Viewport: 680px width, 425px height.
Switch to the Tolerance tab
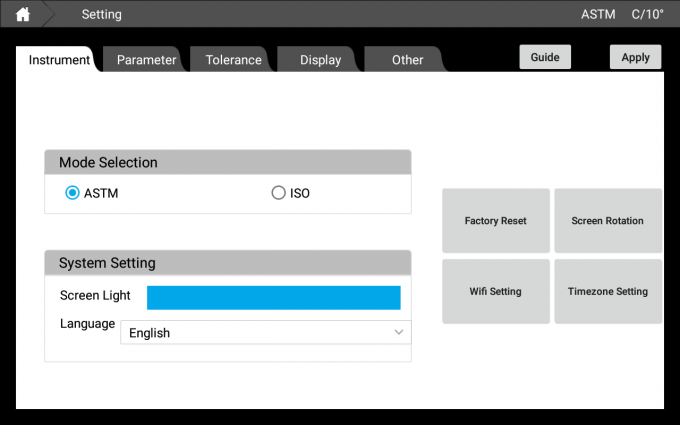(233, 60)
